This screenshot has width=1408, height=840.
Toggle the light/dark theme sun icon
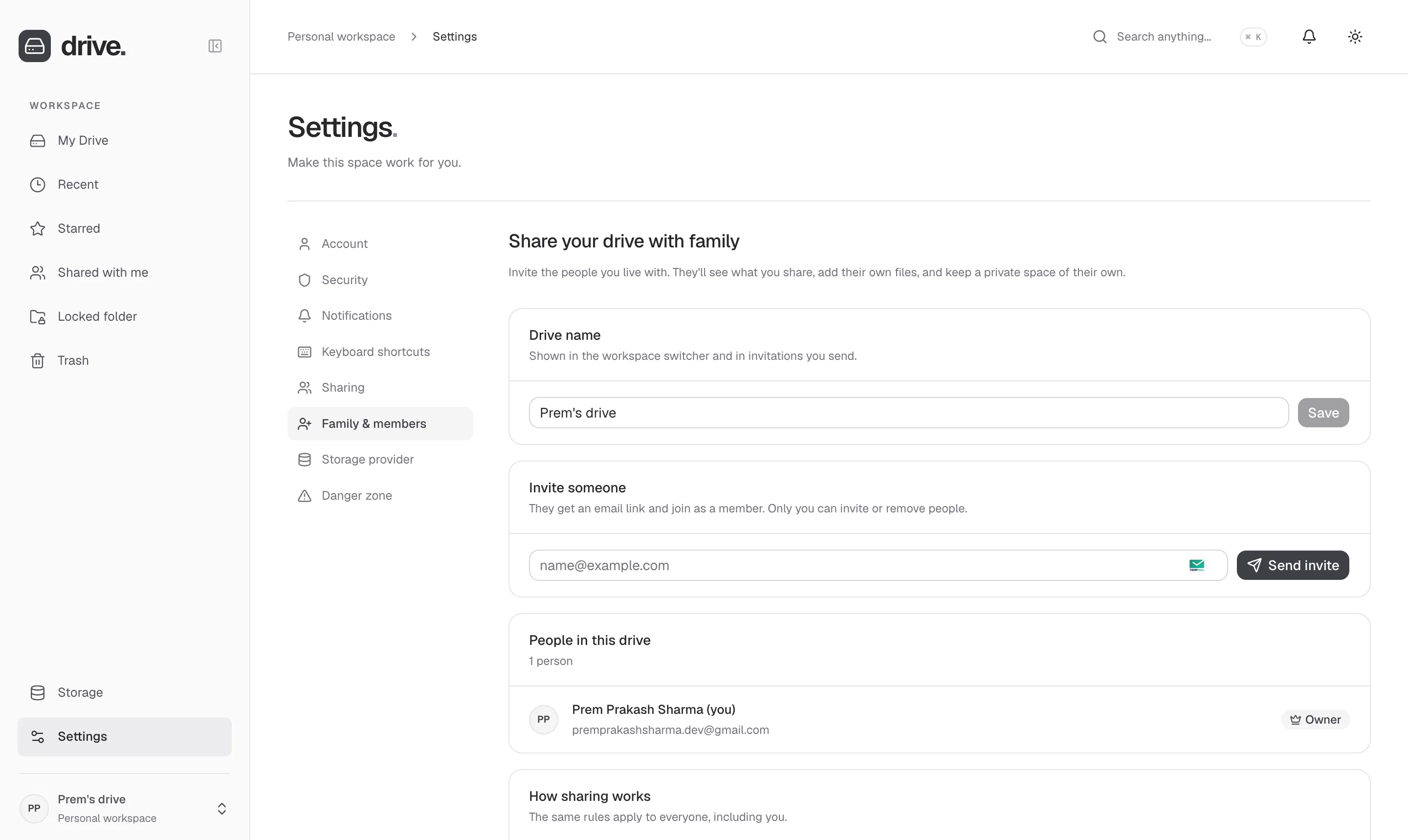coord(1355,37)
